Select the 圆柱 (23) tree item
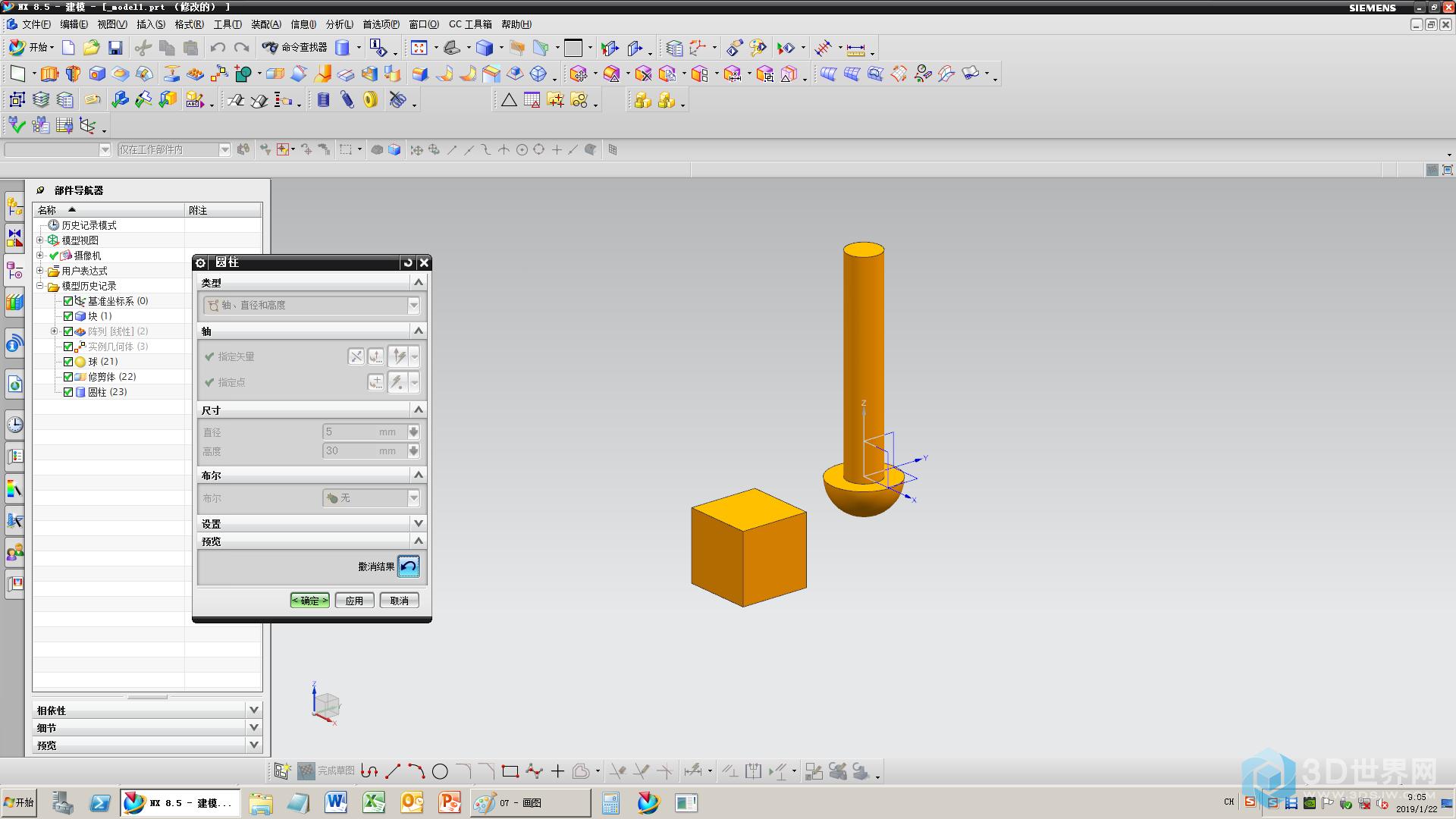This screenshot has height=819, width=1456. point(107,392)
